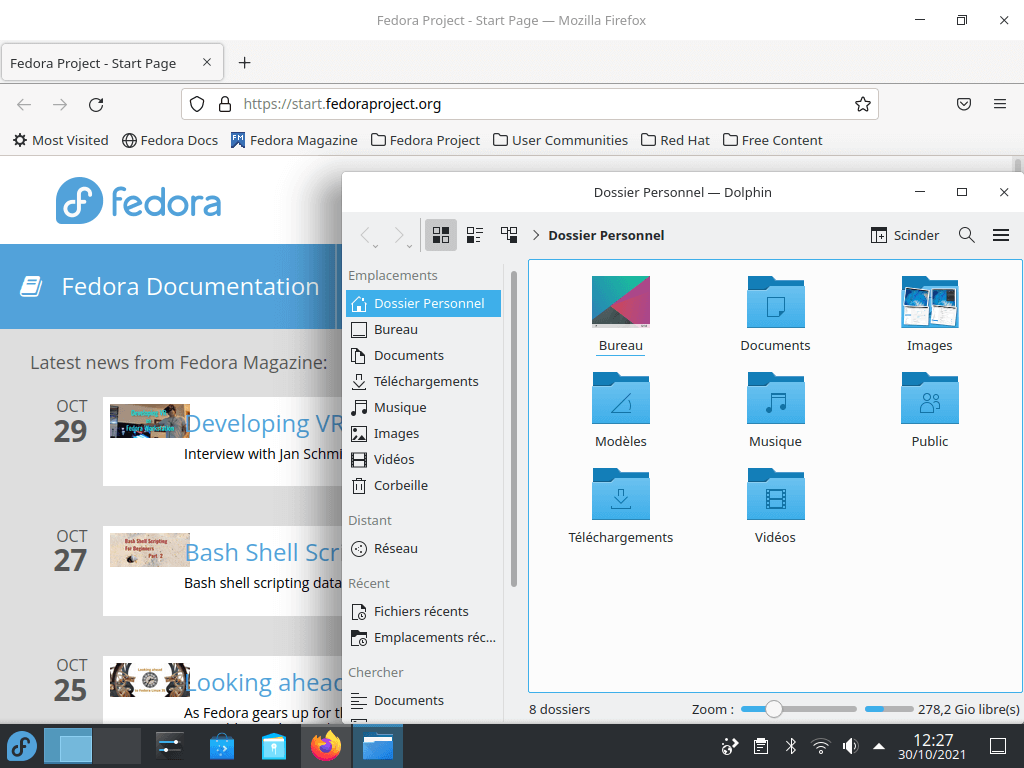Bookmark this page with the star icon
This screenshot has height=768, width=1024.
pyautogui.click(x=863, y=104)
